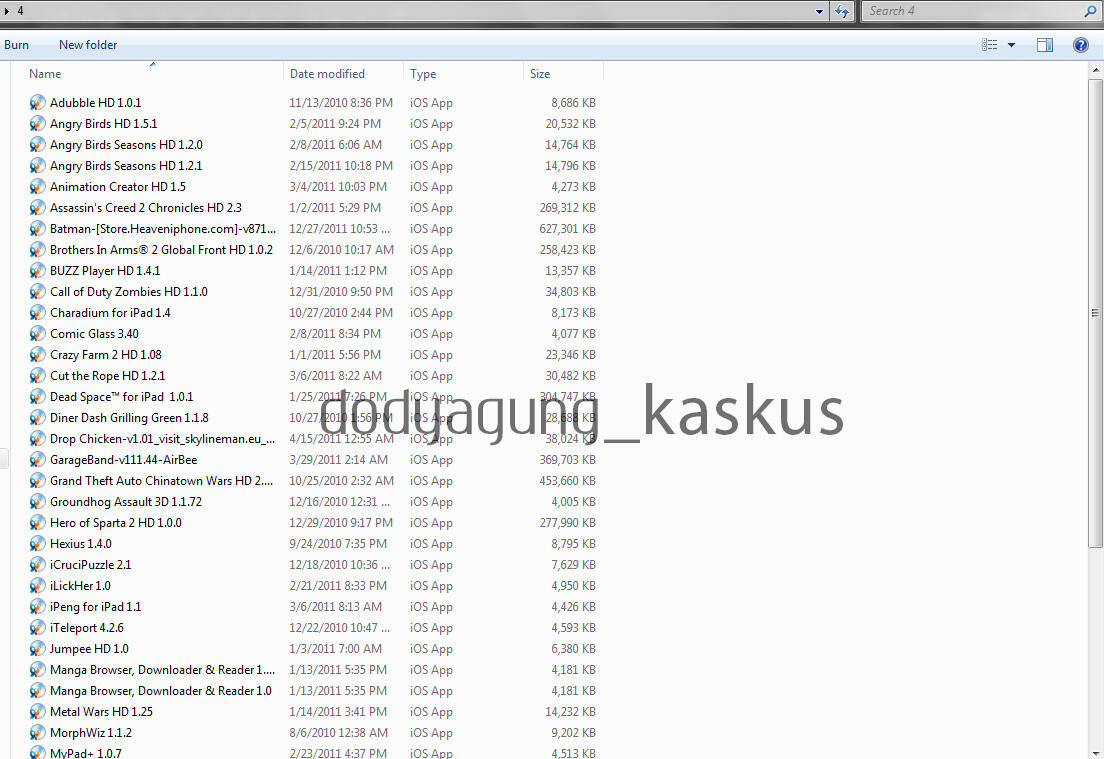Click the Assassin's Creed 2 Chronicles icon

pos(37,208)
